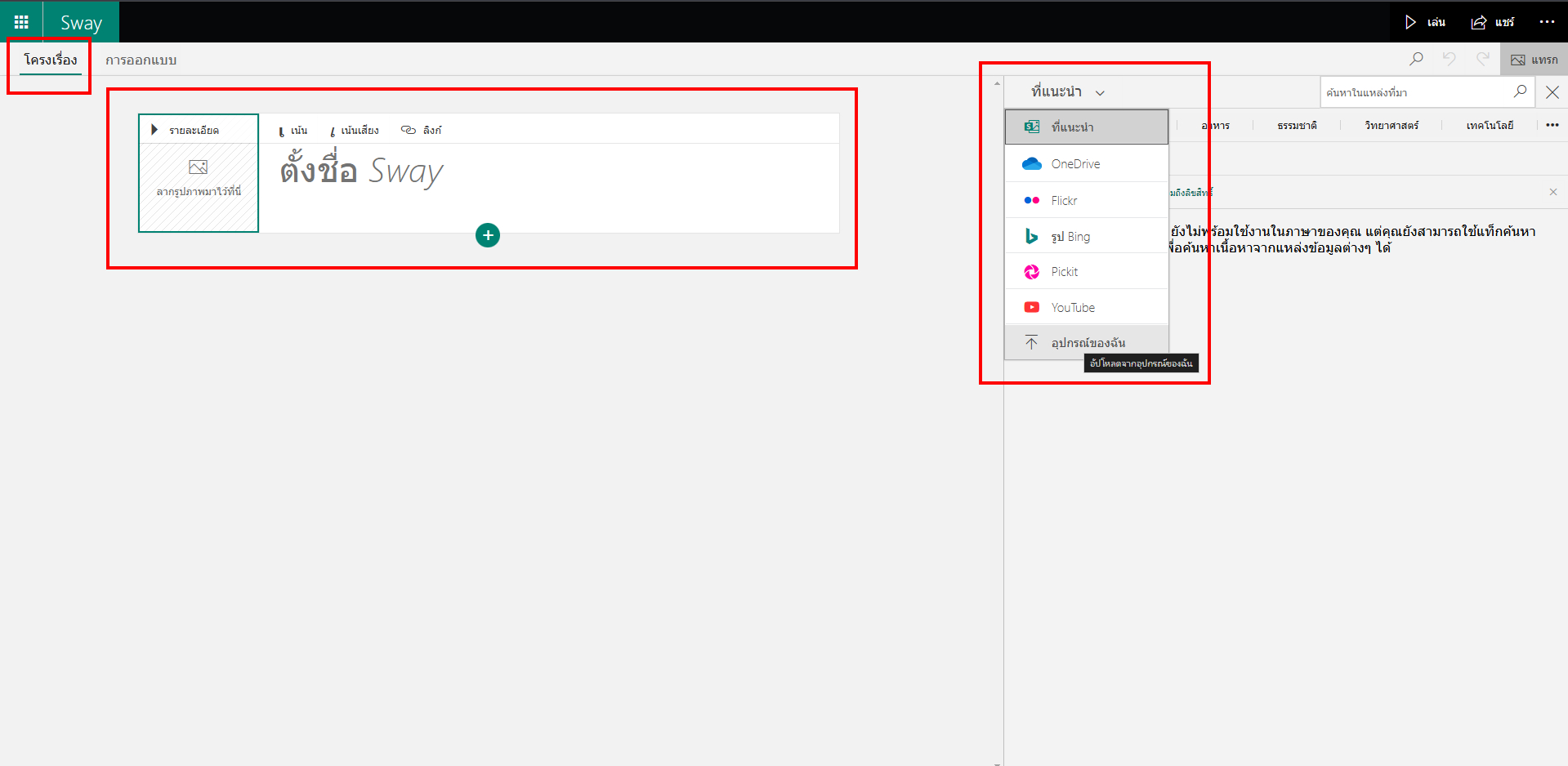Close the insert pane with the X

click(1552, 92)
